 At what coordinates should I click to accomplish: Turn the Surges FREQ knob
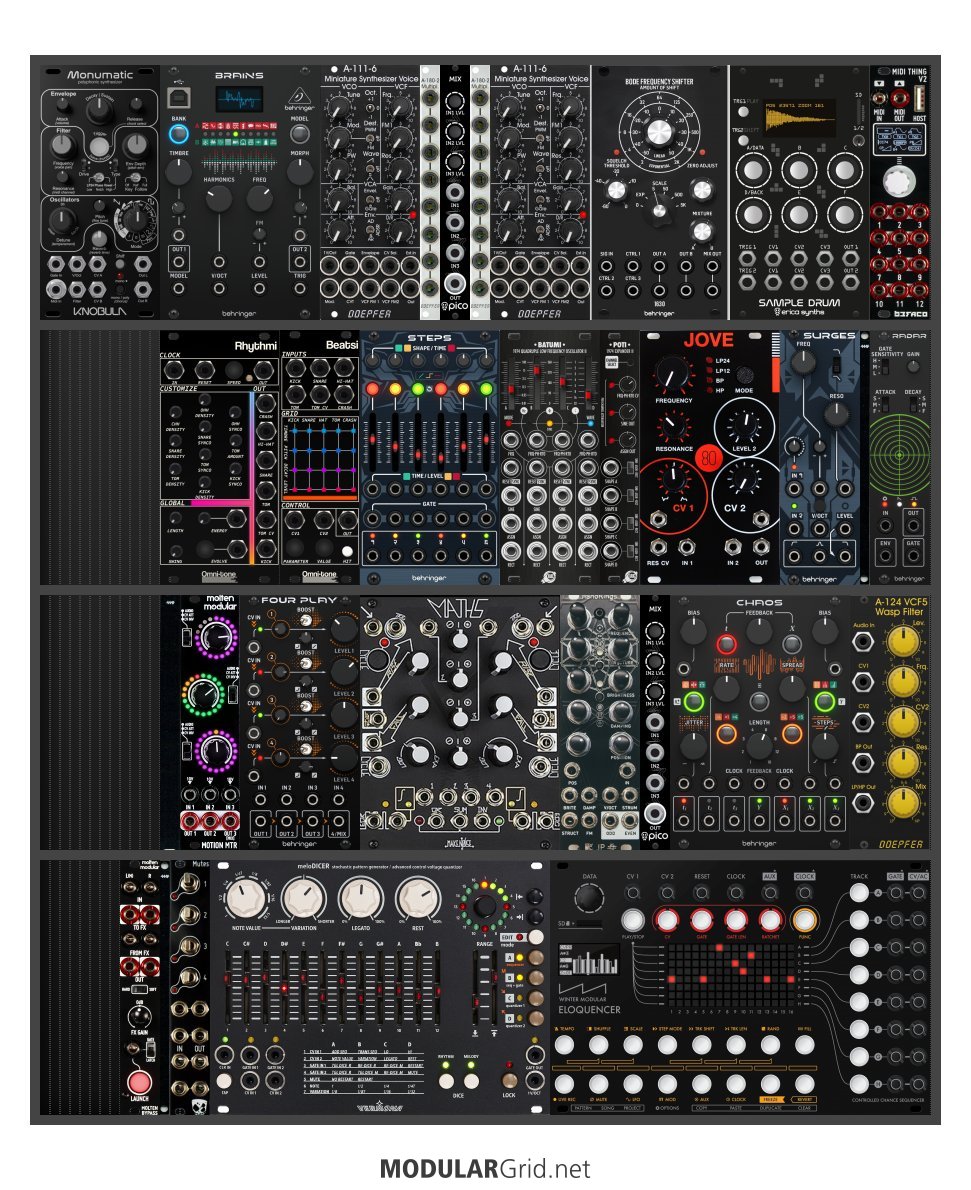click(x=803, y=362)
